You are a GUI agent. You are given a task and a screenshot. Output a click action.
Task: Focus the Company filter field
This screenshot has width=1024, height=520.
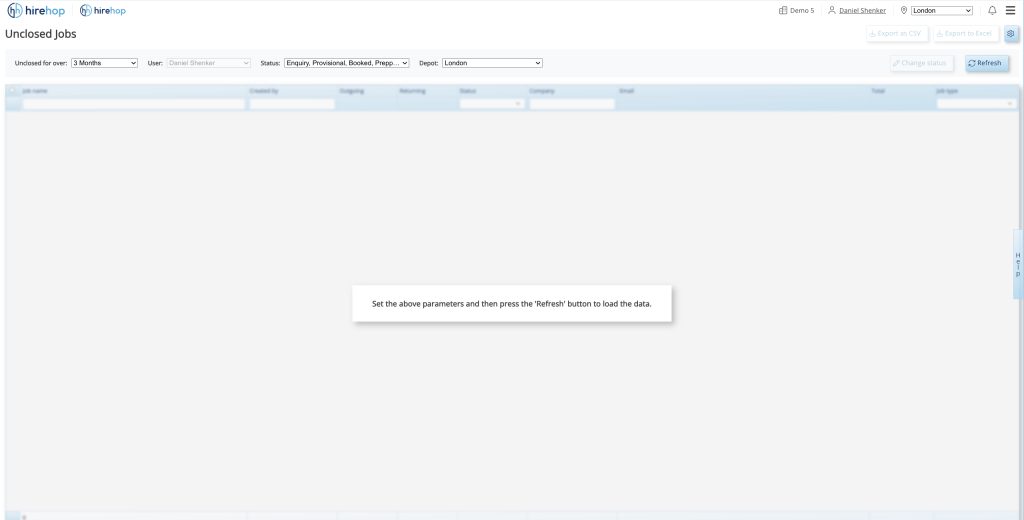click(x=572, y=104)
